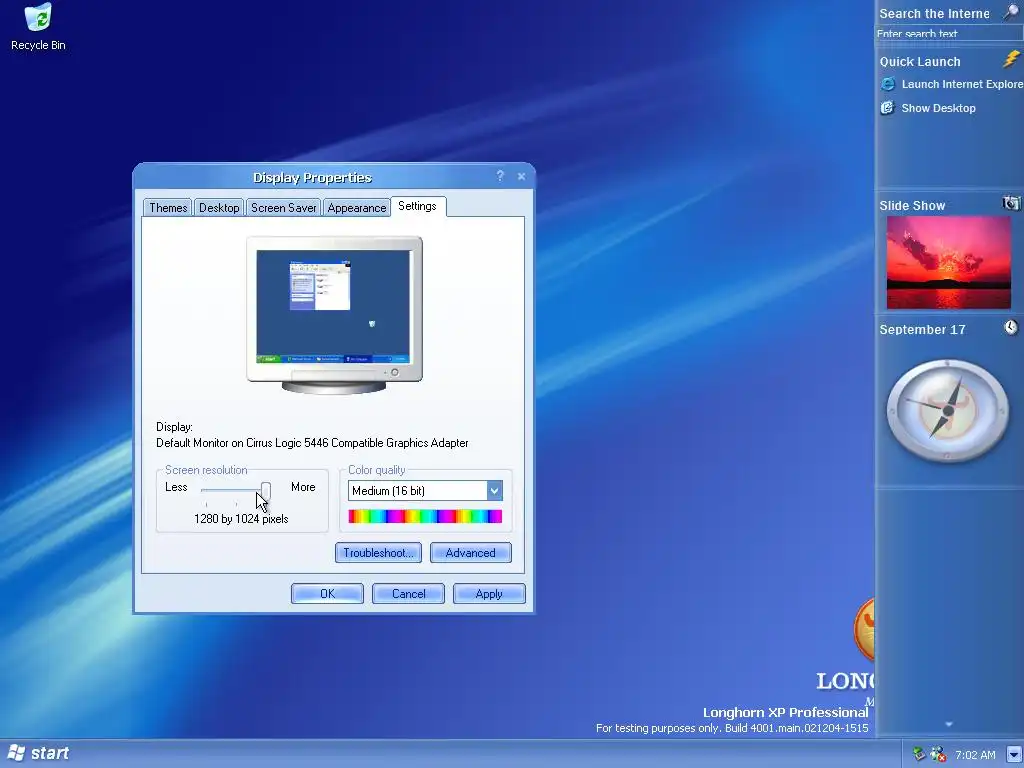Confirm with the OK button

(327, 594)
